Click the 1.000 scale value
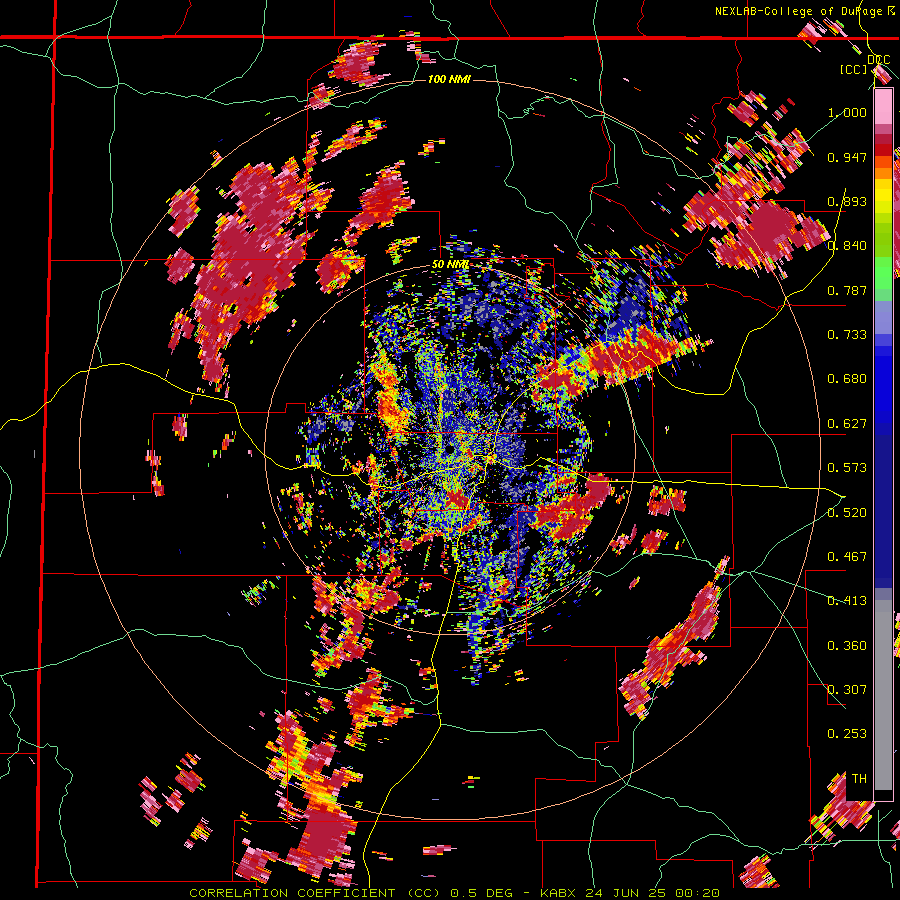900x900 pixels. click(847, 112)
